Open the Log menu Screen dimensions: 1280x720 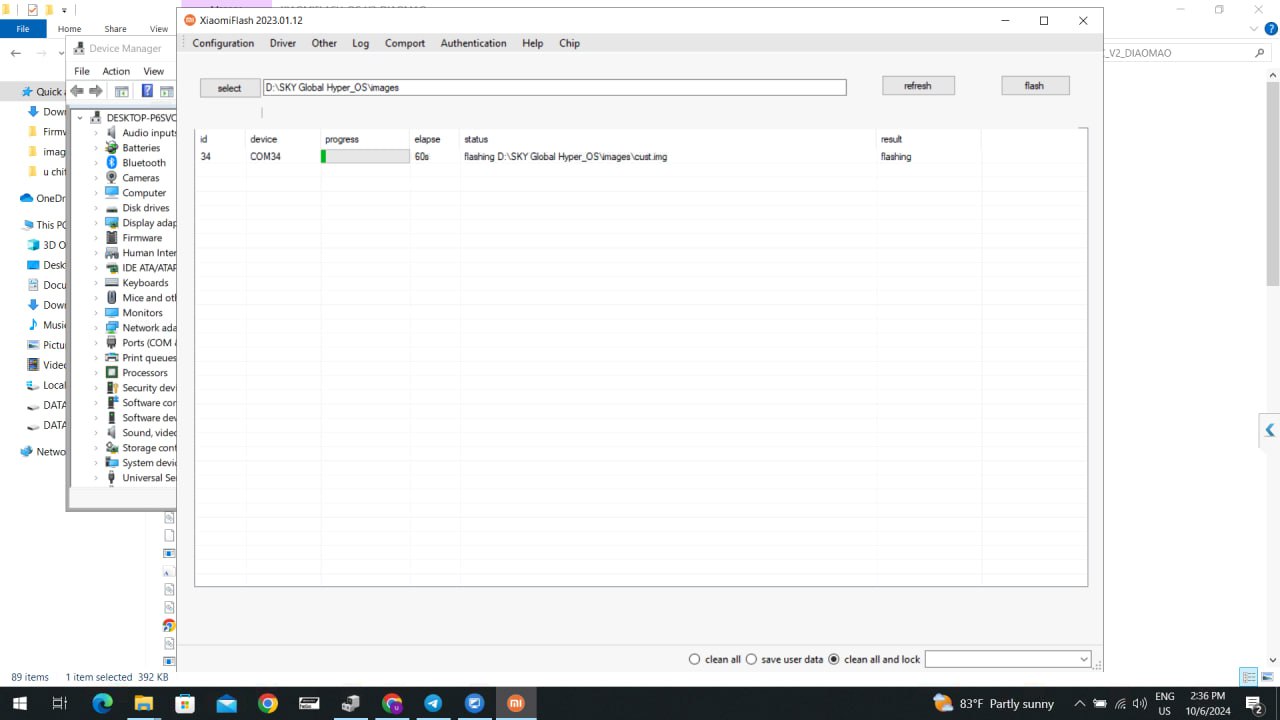pos(360,43)
